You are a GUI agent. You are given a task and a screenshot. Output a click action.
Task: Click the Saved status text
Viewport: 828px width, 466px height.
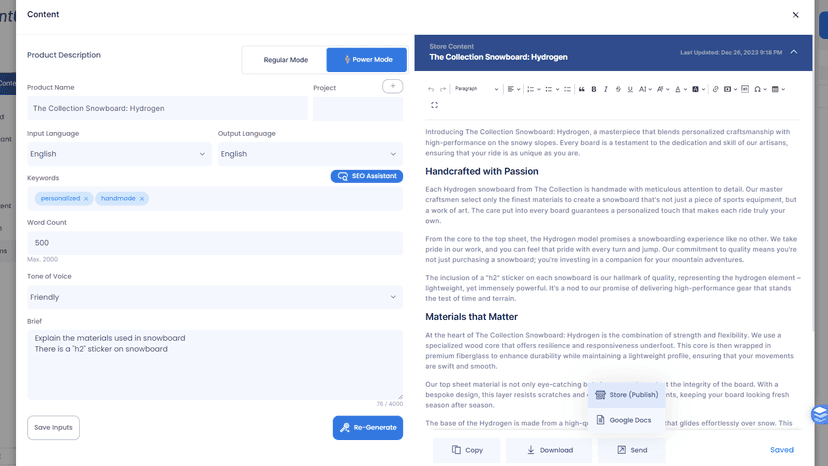point(782,450)
